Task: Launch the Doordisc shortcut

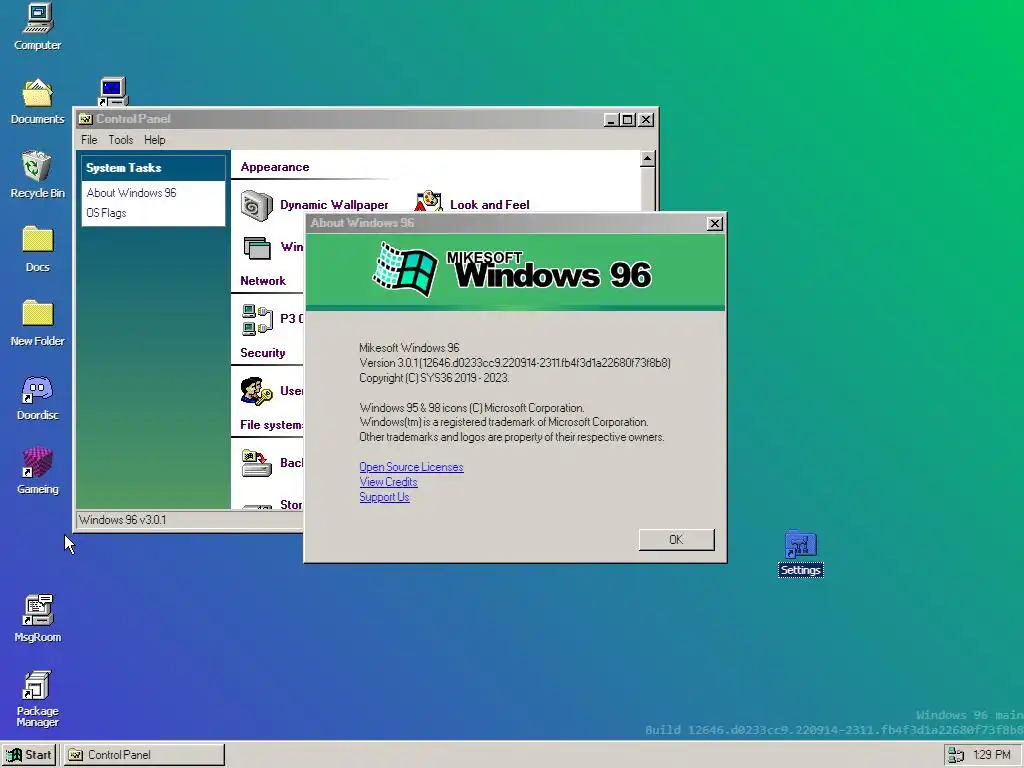Action: click(x=38, y=397)
